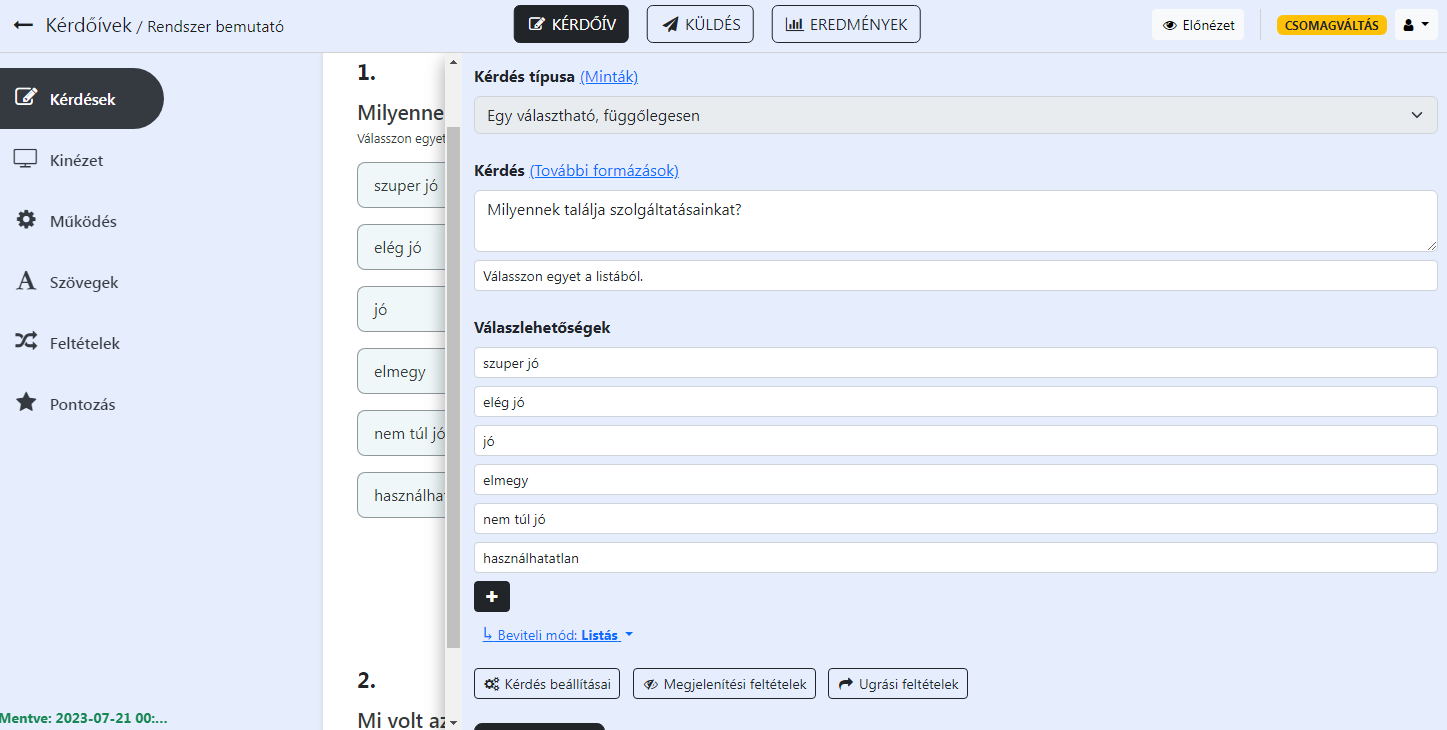The height and width of the screenshot is (730, 1447).
Task: Open Ugrási feltételek
Action: coord(898,684)
